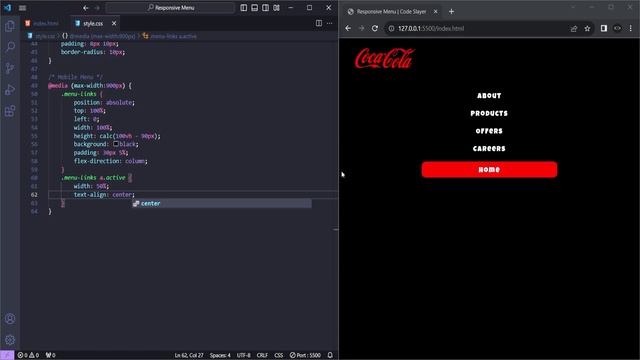Viewport: 640px width, 360px height.
Task: Click the browser back arrow
Action: click(348, 28)
